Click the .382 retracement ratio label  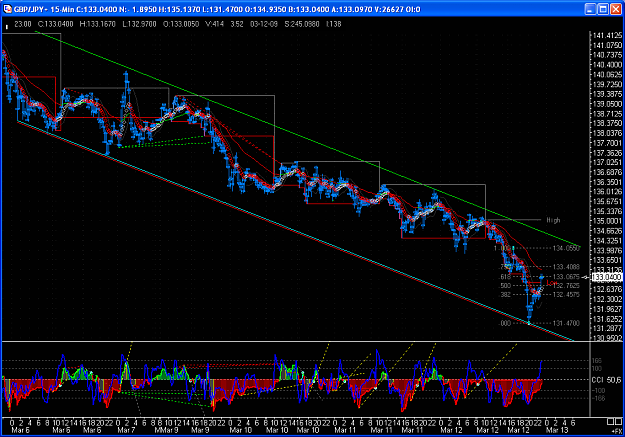(x=505, y=295)
